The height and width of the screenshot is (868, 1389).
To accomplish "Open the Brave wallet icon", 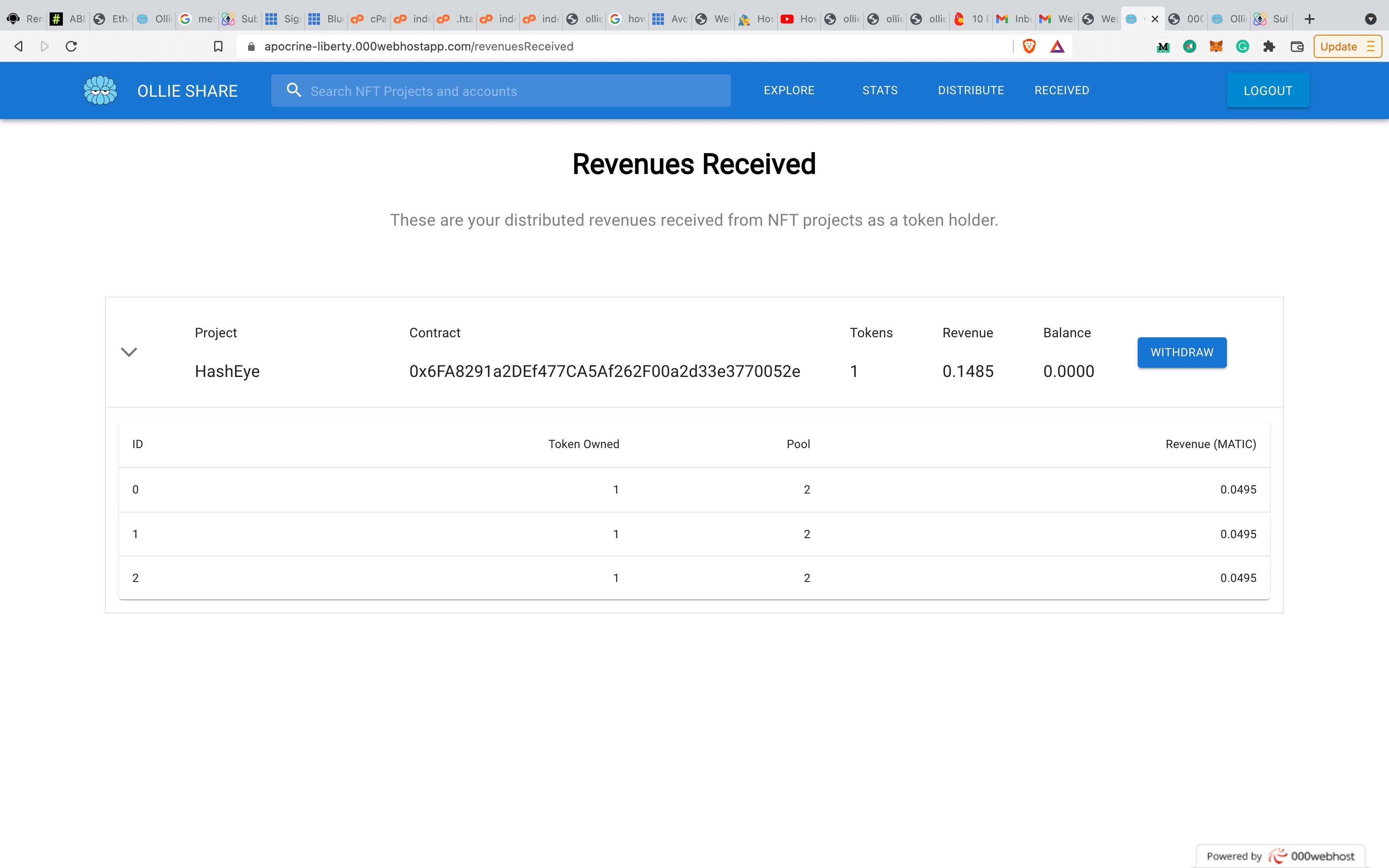I will [1296, 46].
